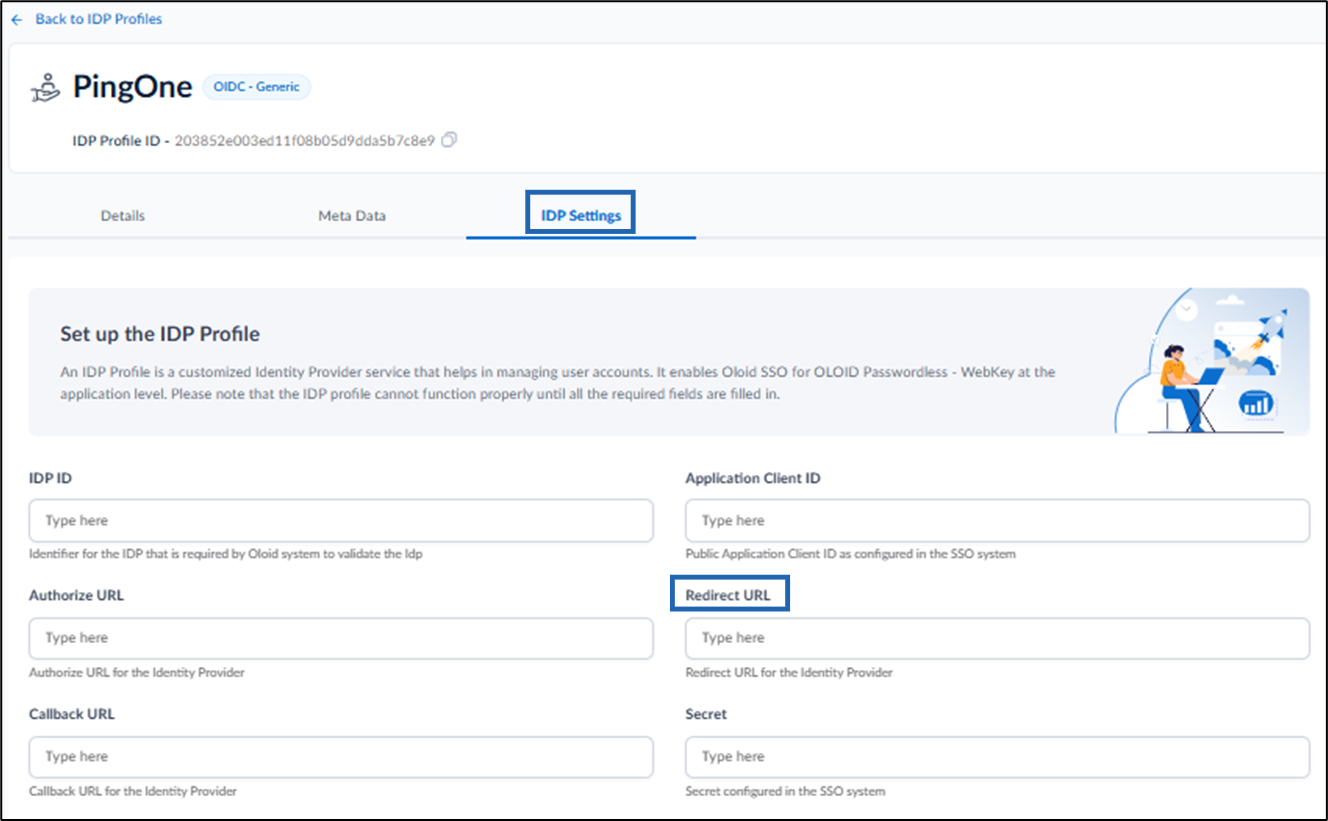Click helper text 'Redirect URL for the Identity Provider'
The width and height of the screenshot is (1328, 821).
click(x=789, y=672)
